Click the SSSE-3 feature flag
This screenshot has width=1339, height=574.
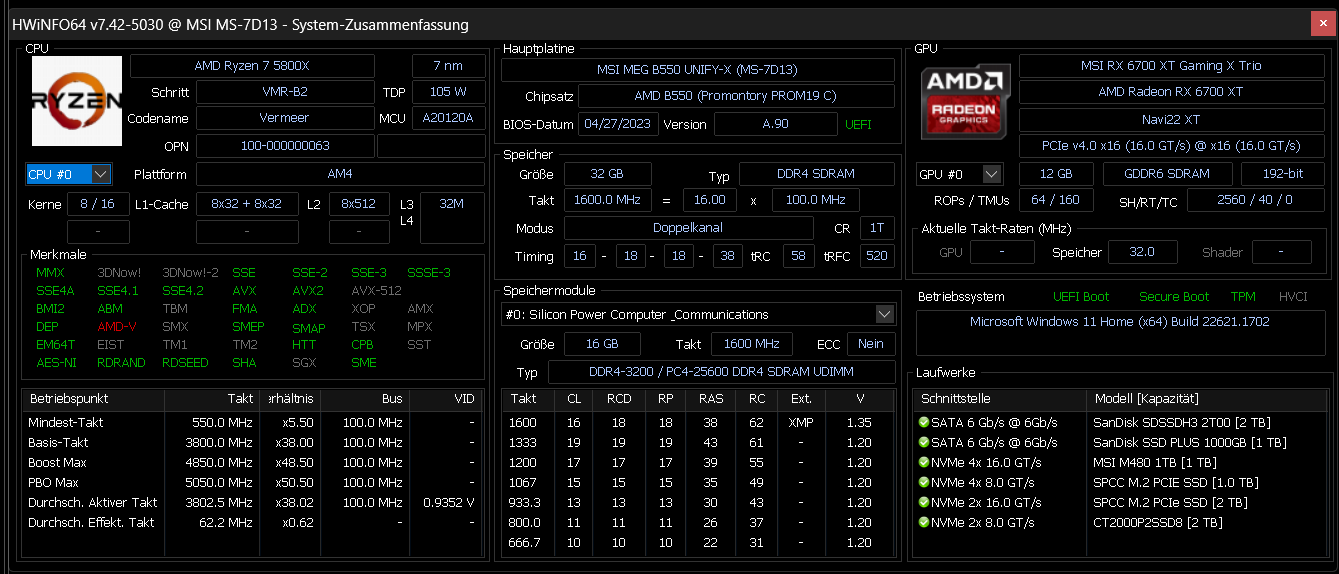point(429,273)
